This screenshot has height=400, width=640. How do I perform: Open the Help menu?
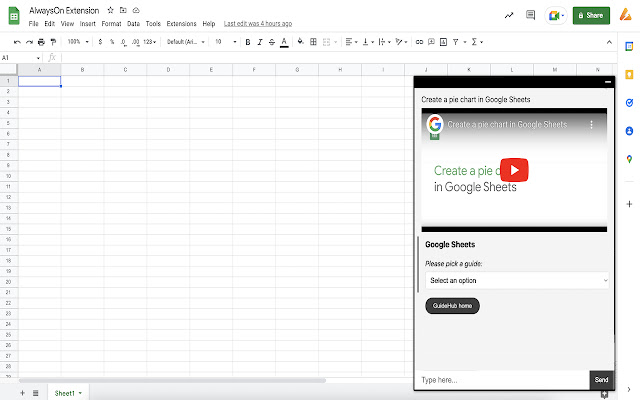tap(209, 24)
